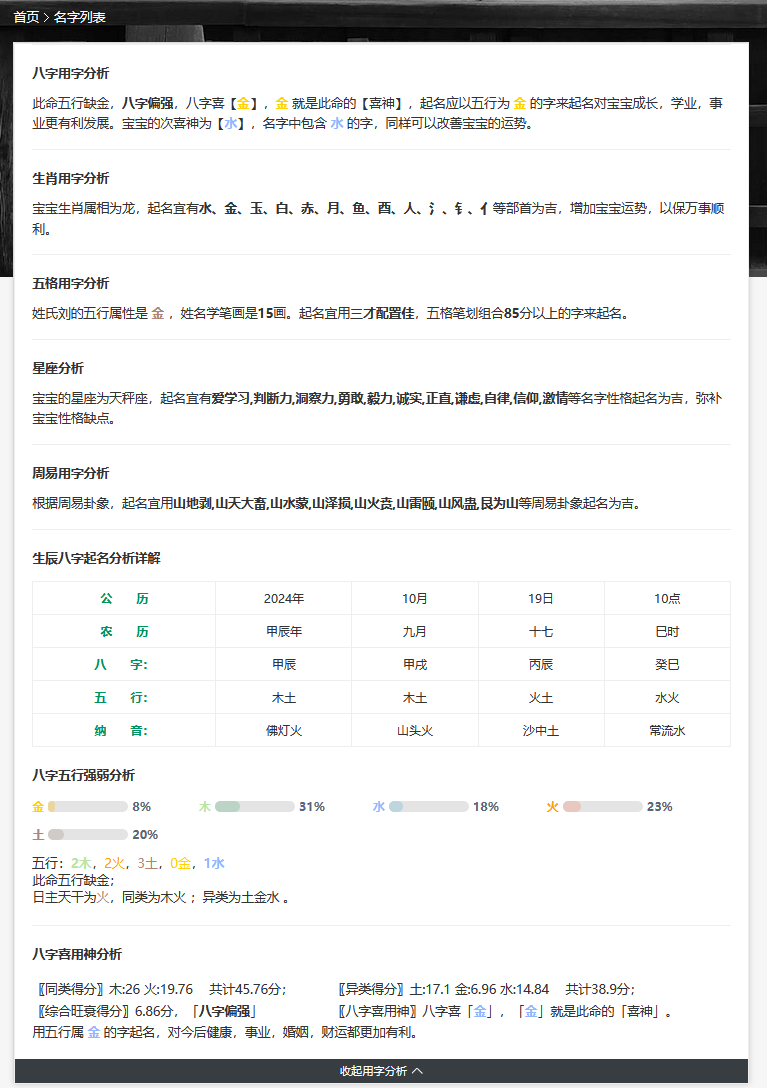The height and width of the screenshot is (1088, 767).
Task: Click the 首页 breadcrumb link
Action: point(26,17)
